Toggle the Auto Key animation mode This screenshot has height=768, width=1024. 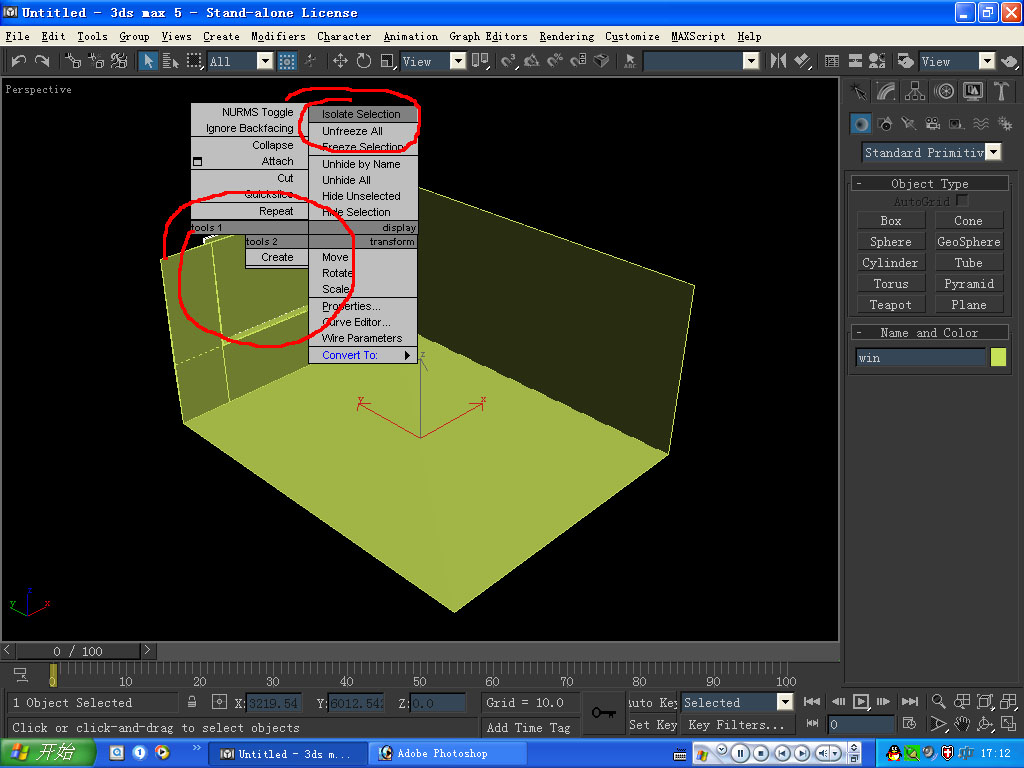[x=652, y=703]
